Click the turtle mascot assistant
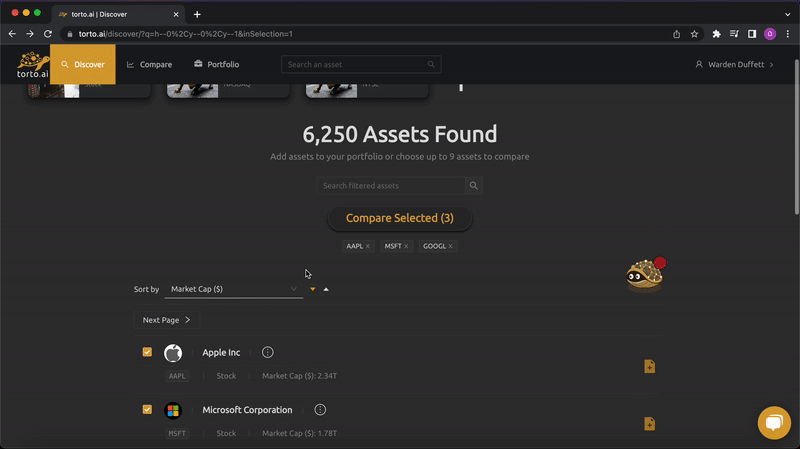 (645, 275)
